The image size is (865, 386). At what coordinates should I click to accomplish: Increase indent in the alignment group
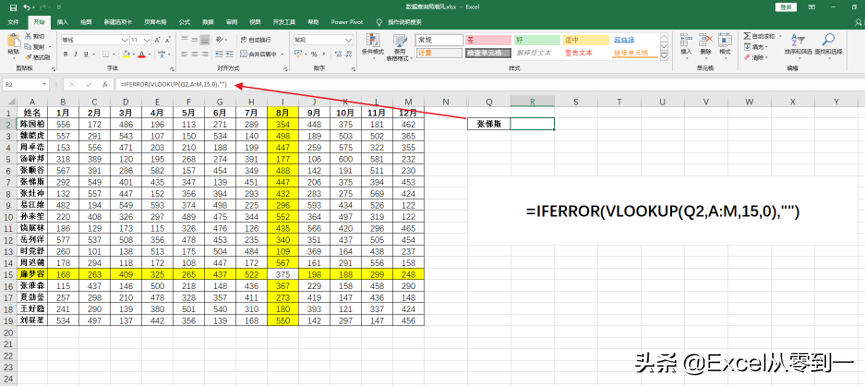pos(230,54)
